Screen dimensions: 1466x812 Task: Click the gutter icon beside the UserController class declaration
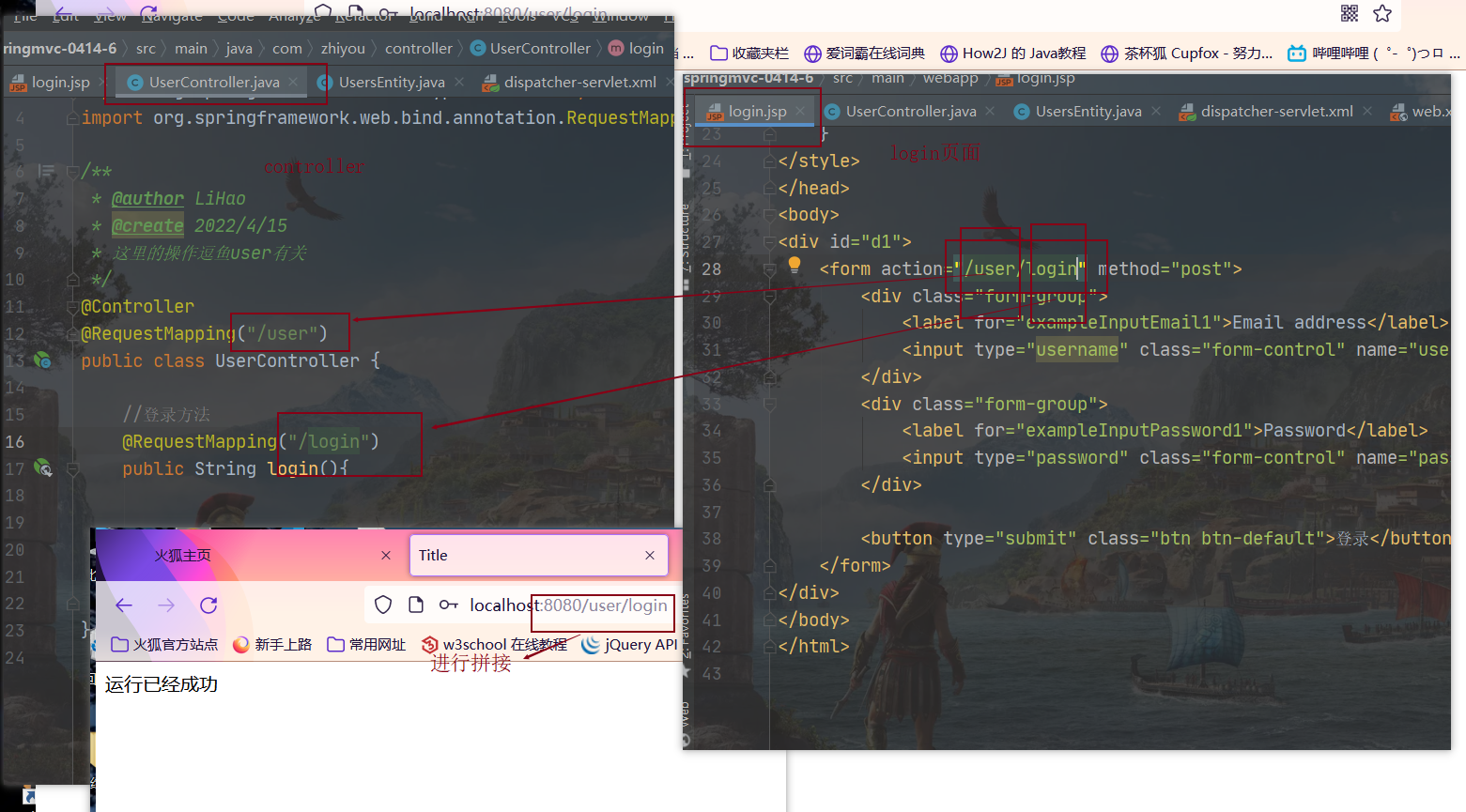[x=42, y=360]
